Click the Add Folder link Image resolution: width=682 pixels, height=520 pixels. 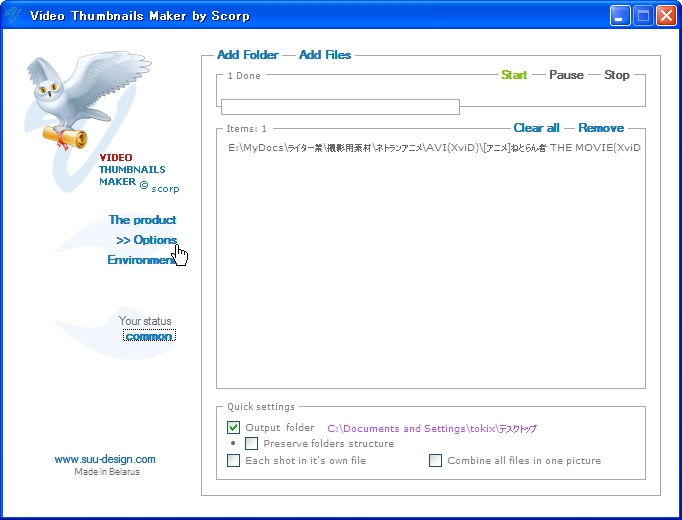click(247, 55)
